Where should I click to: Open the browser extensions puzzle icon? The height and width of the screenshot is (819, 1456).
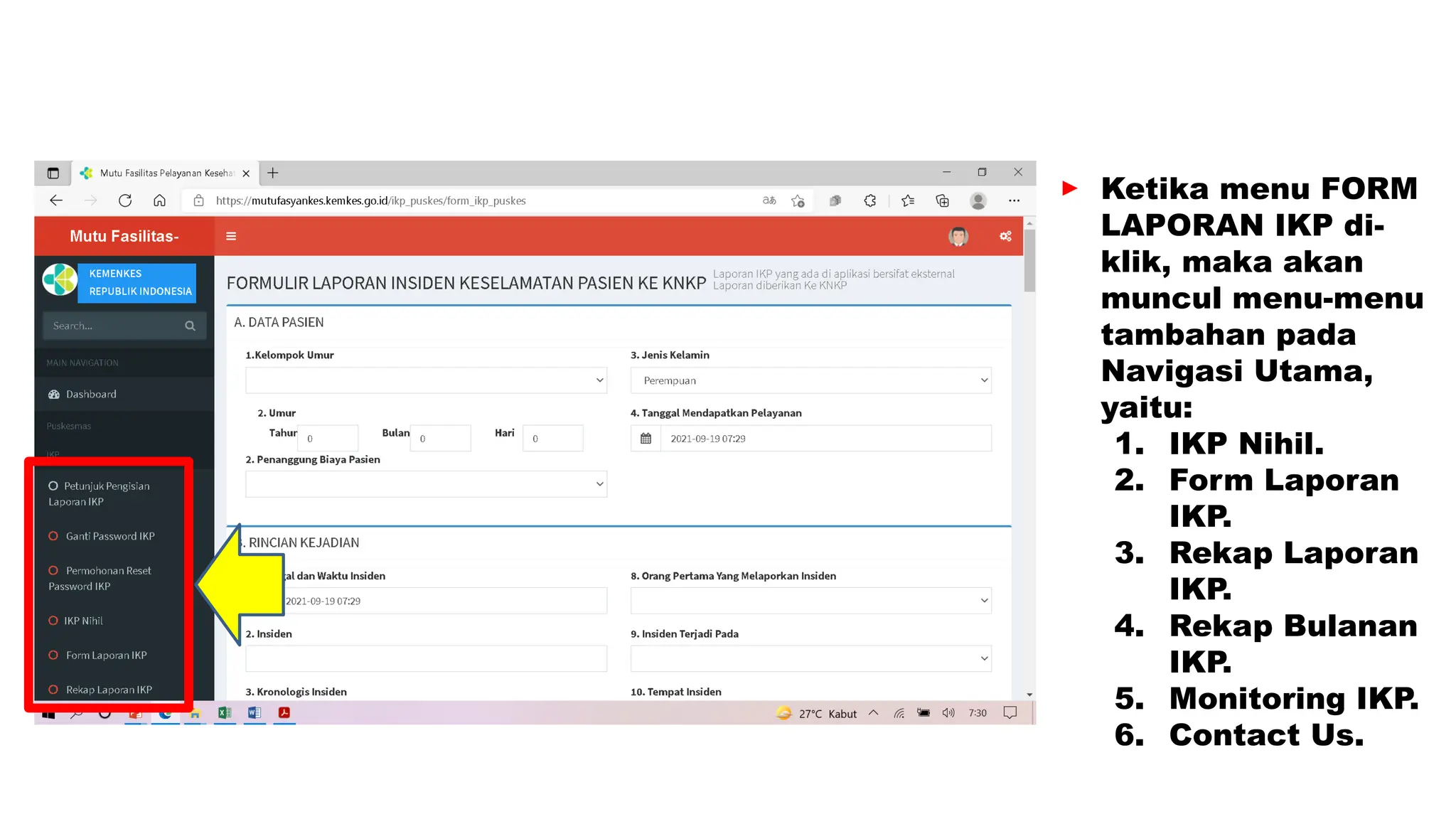(x=870, y=200)
